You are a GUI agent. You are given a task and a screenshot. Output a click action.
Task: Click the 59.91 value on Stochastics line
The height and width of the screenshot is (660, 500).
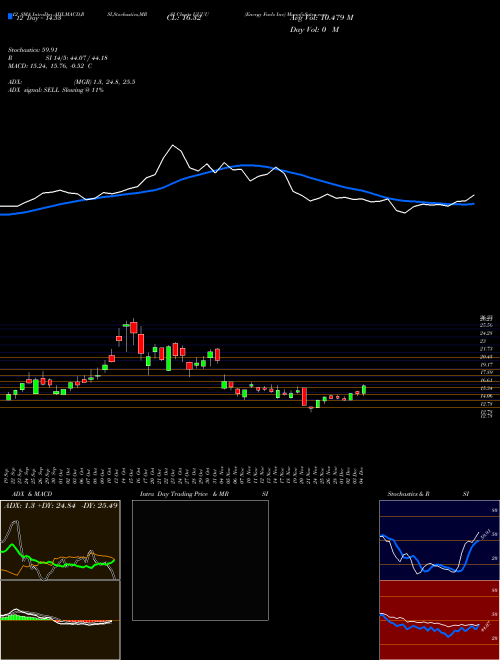[x=484, y=534]
